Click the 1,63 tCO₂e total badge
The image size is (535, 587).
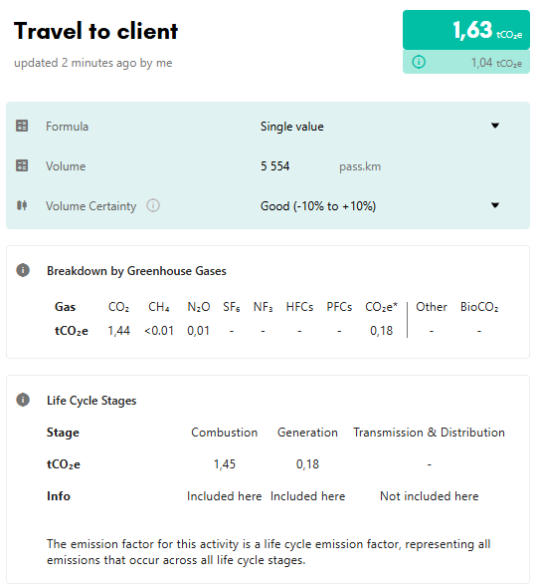click(x=466, y=30)
